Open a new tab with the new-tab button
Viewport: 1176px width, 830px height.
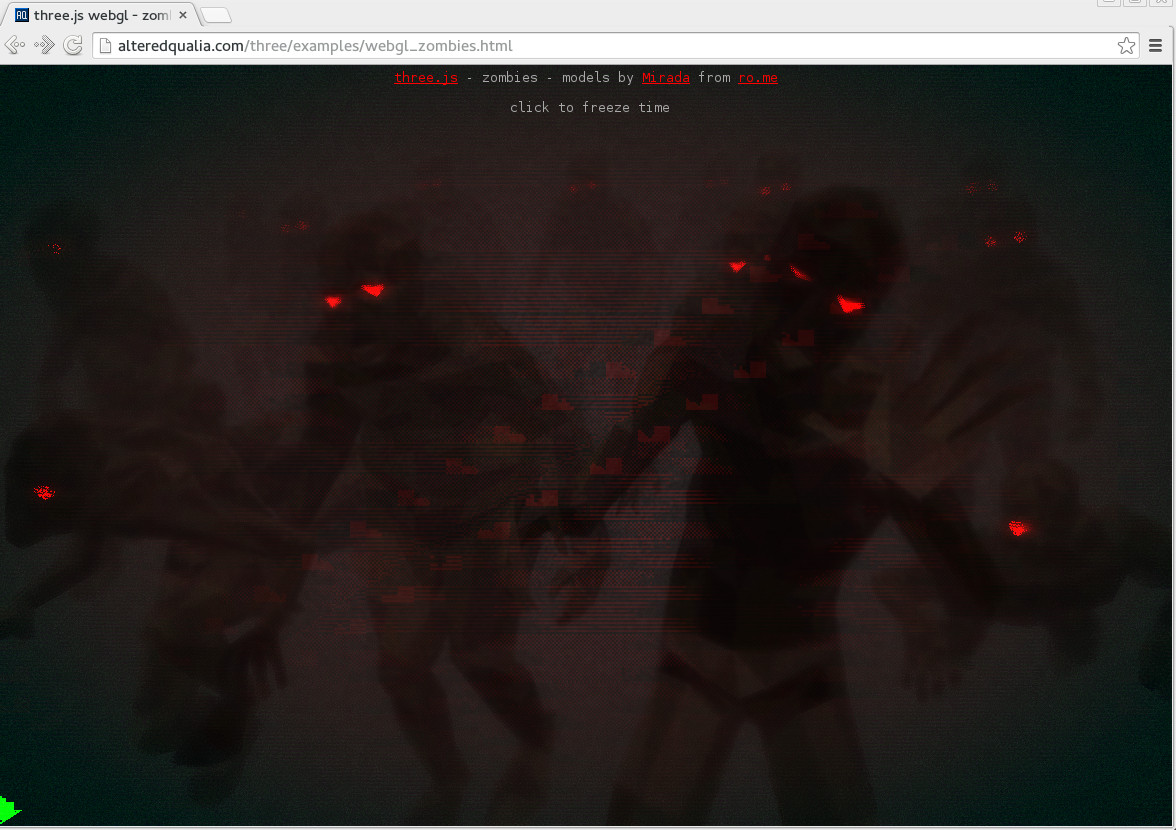pos(216,15)
